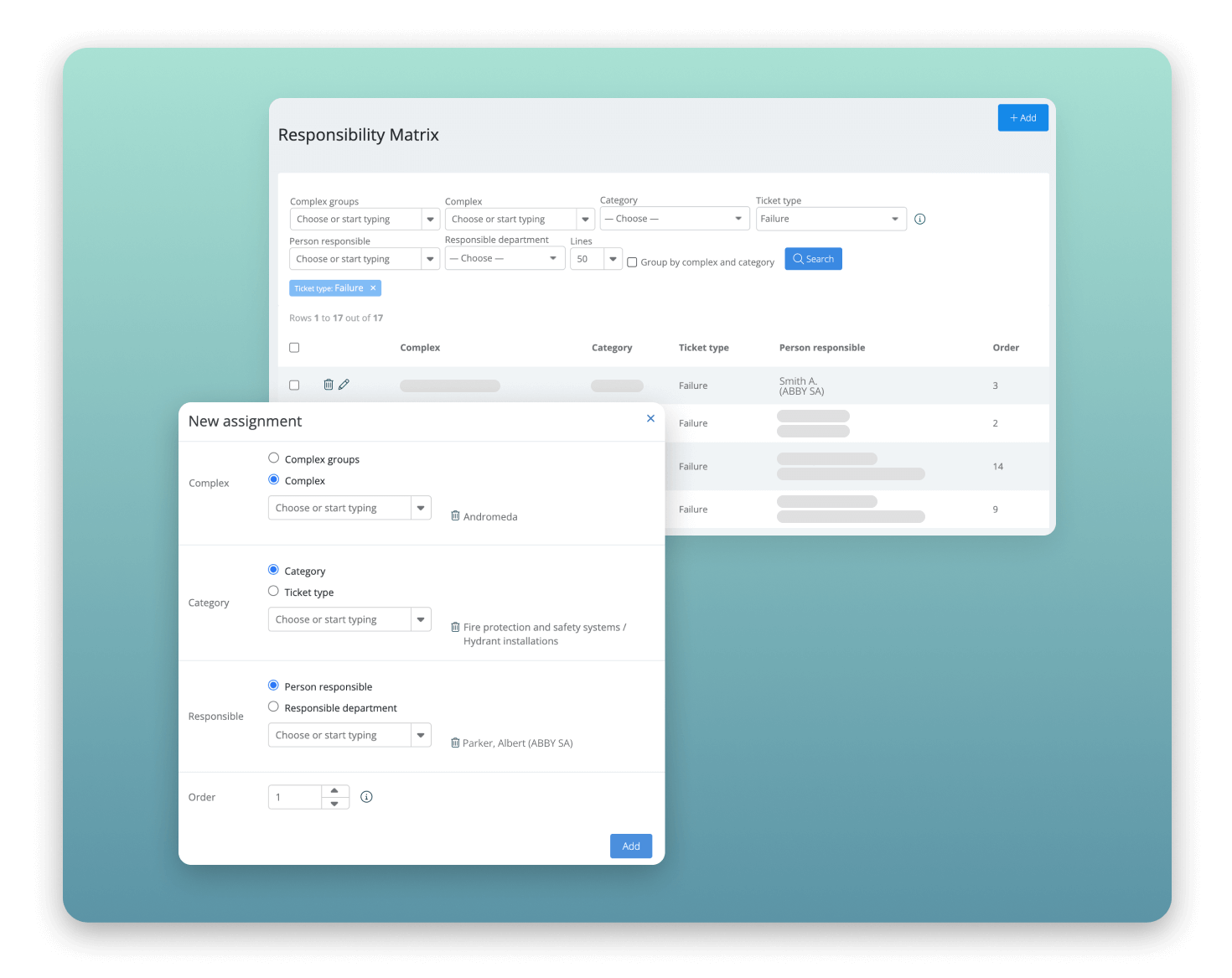This screenshot has width=1232, height=978.
Task: Click the Search button
Action: (813, 259)
